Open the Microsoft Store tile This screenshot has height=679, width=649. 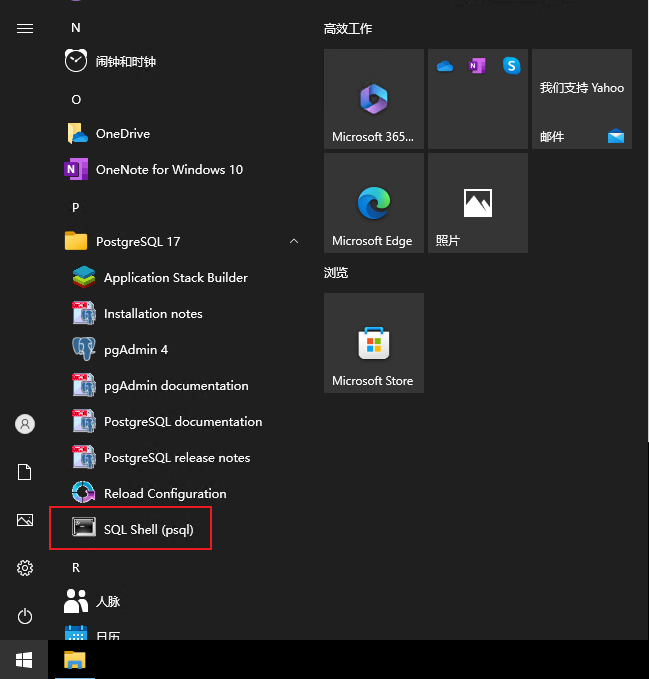374,343
